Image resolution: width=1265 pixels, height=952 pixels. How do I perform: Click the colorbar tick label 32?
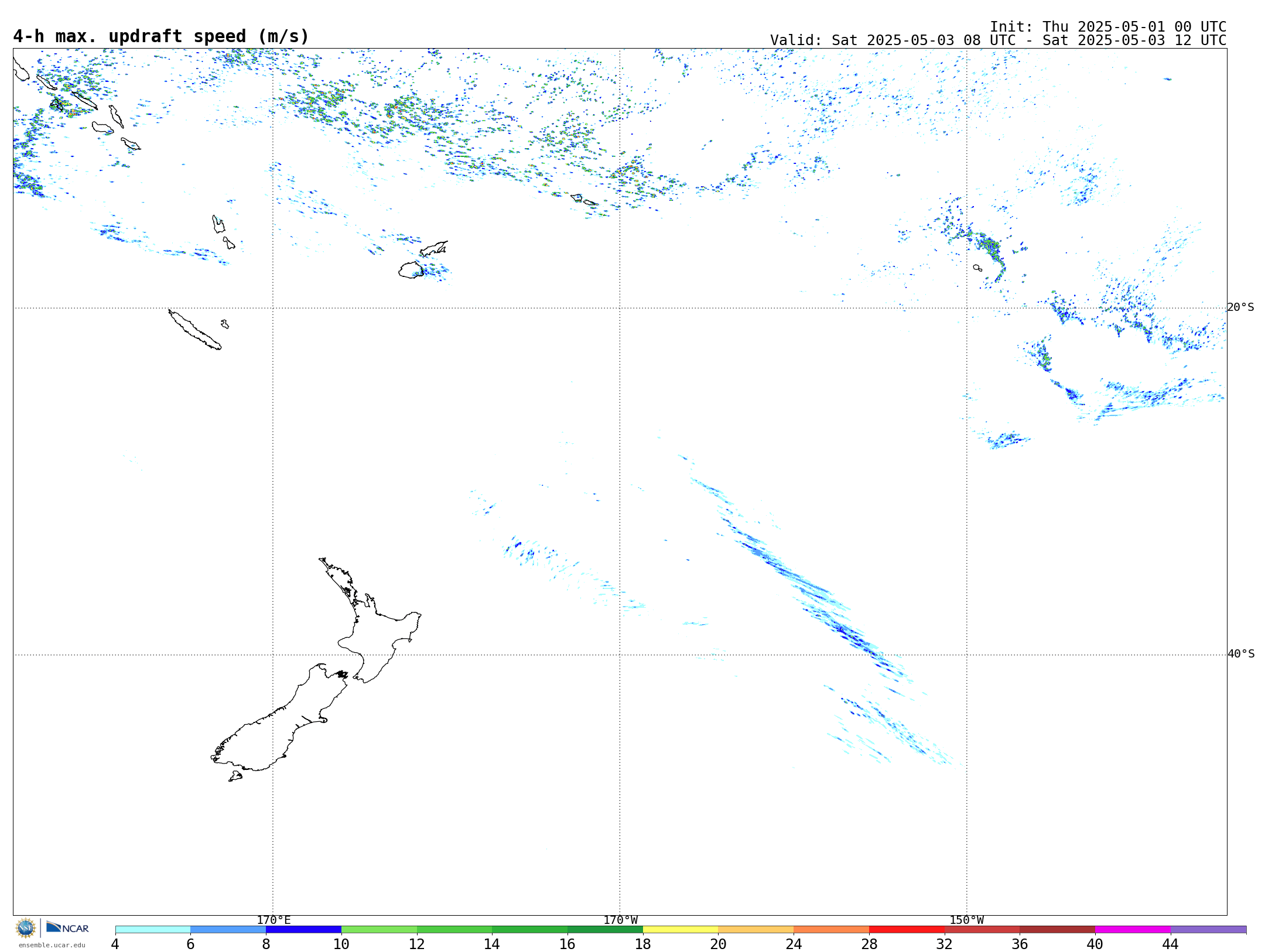[945, 944]
